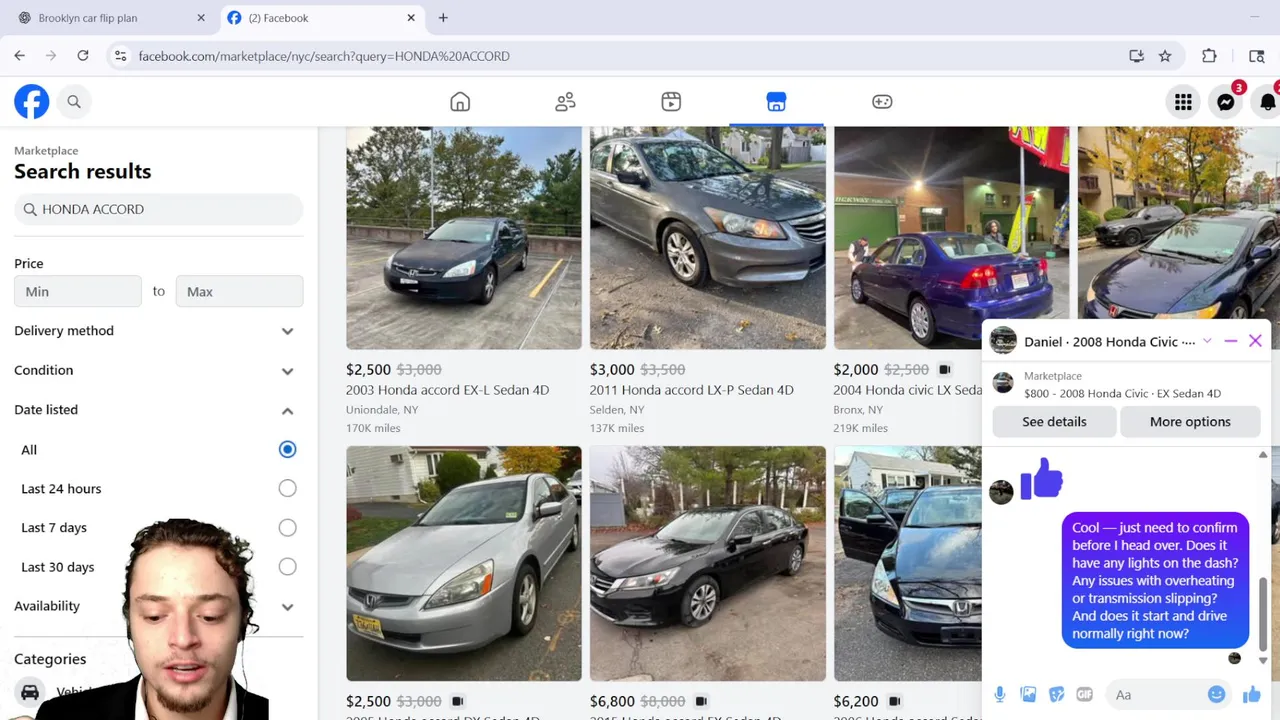Open the Gaming controller icon
Screen dimensions: 1280x720
click(x=882, y=101)
